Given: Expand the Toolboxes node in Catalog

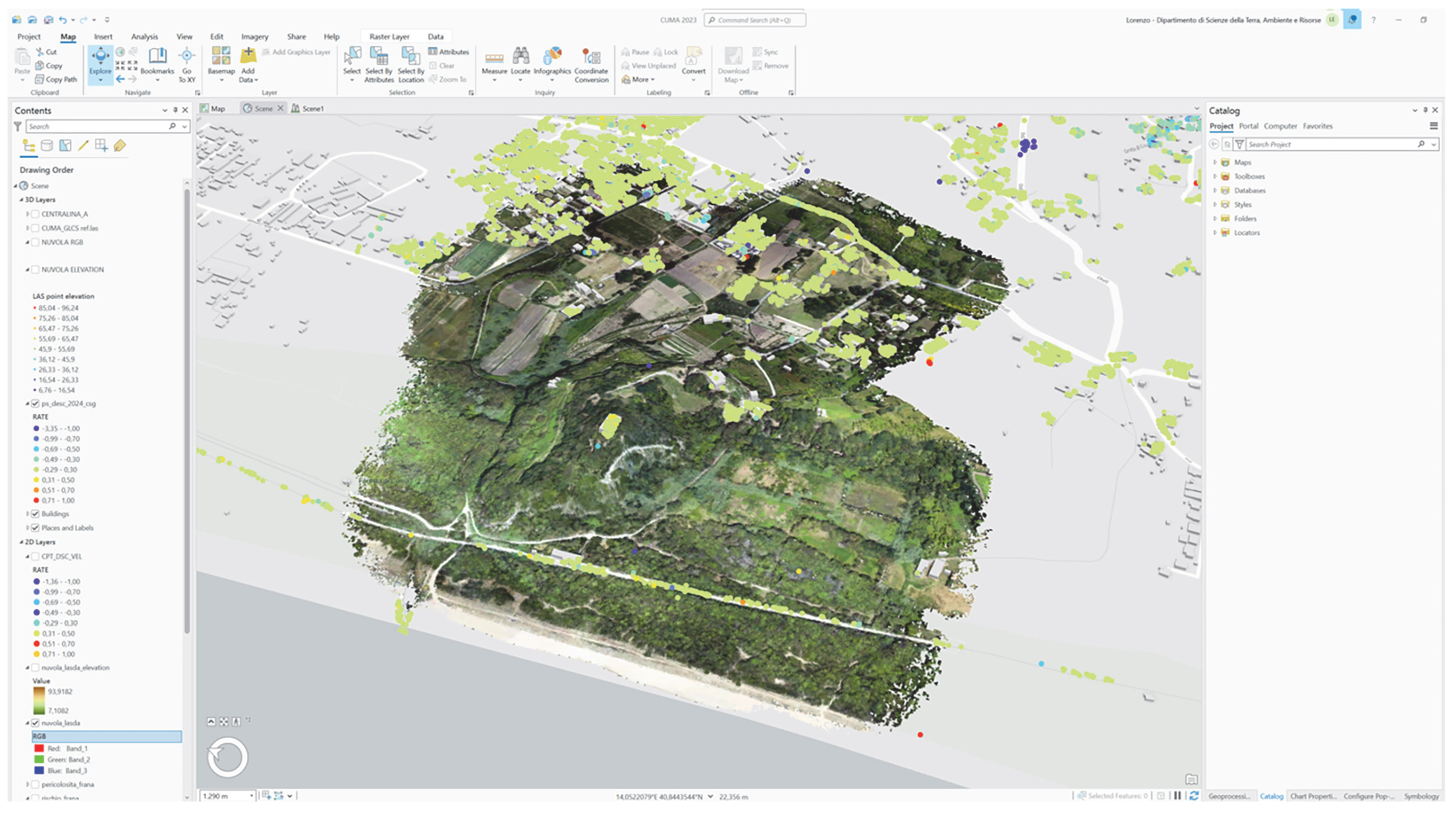Looking at the screenshot, I should 1215,177.
